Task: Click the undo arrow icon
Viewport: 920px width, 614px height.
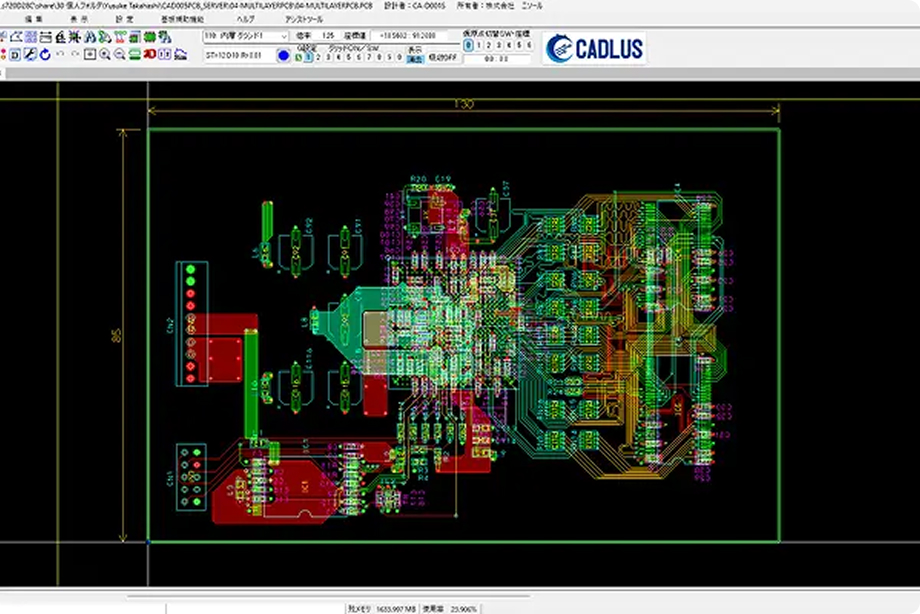Action: click(61, 55)
